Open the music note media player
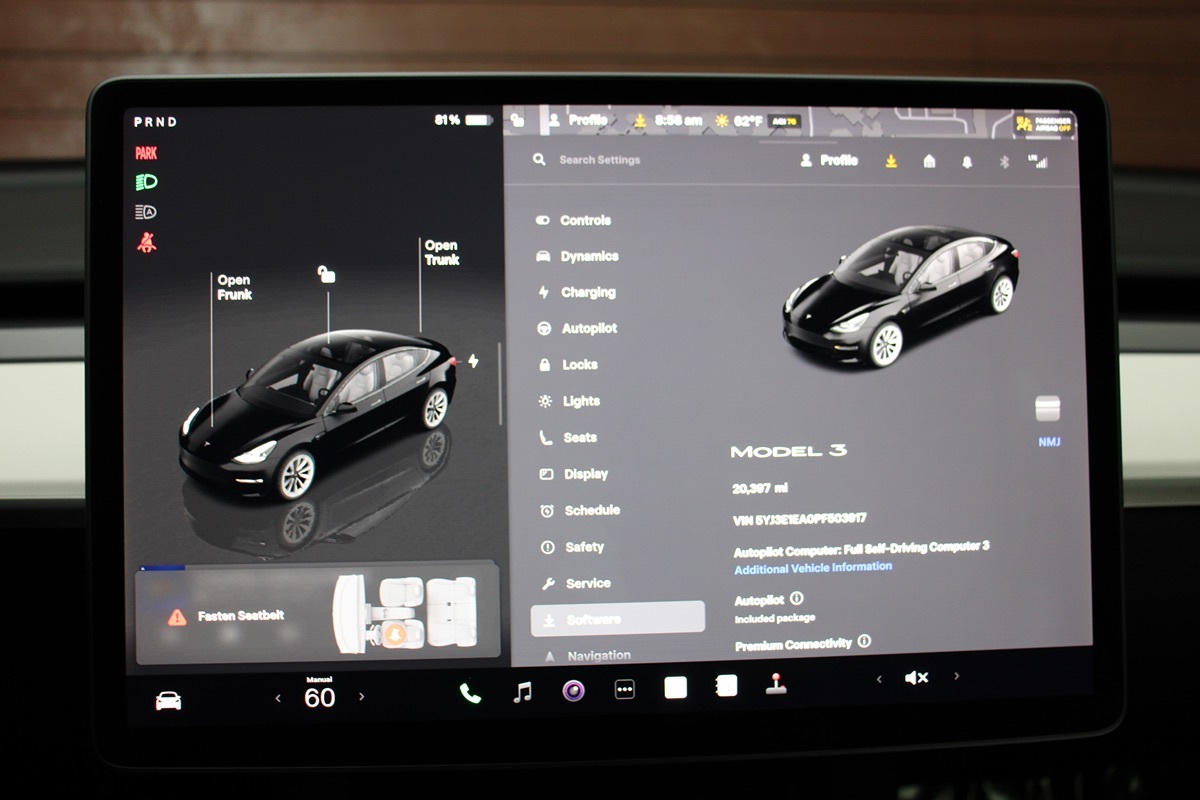1200x800 pixels. [x=522, y=692]
